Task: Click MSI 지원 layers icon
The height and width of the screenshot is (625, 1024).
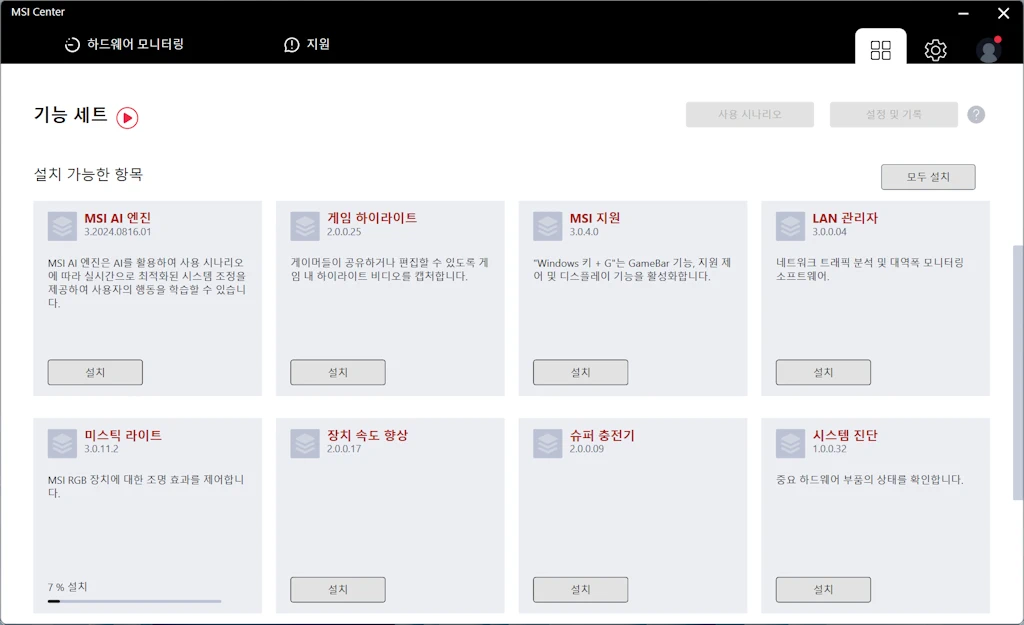Action: pos(548,226)
